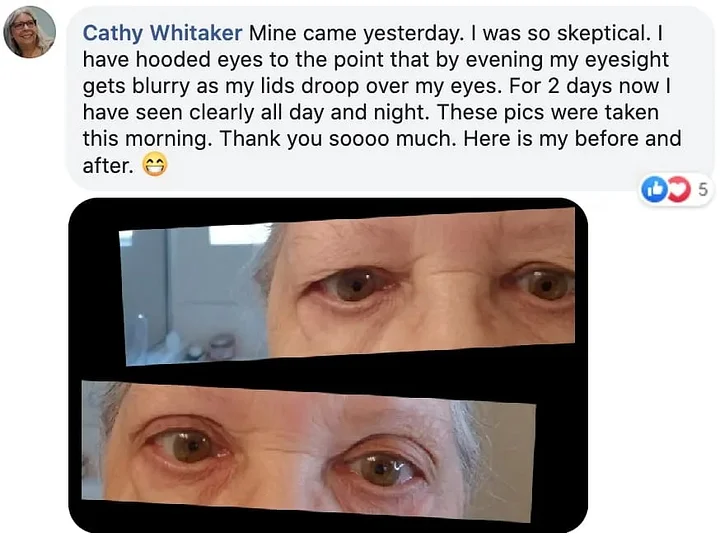This screenshot has height=537, width=720.
Task: Visit the Cathy Whitaker name link
Action: pos(162,33)
